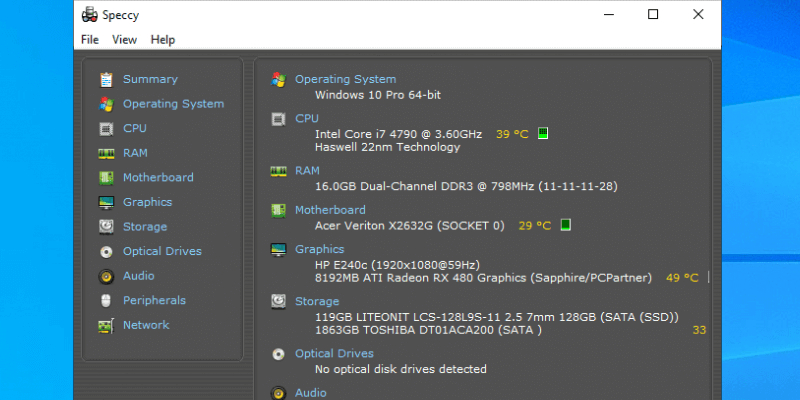Select Peripherals in the sidebar

154,300
